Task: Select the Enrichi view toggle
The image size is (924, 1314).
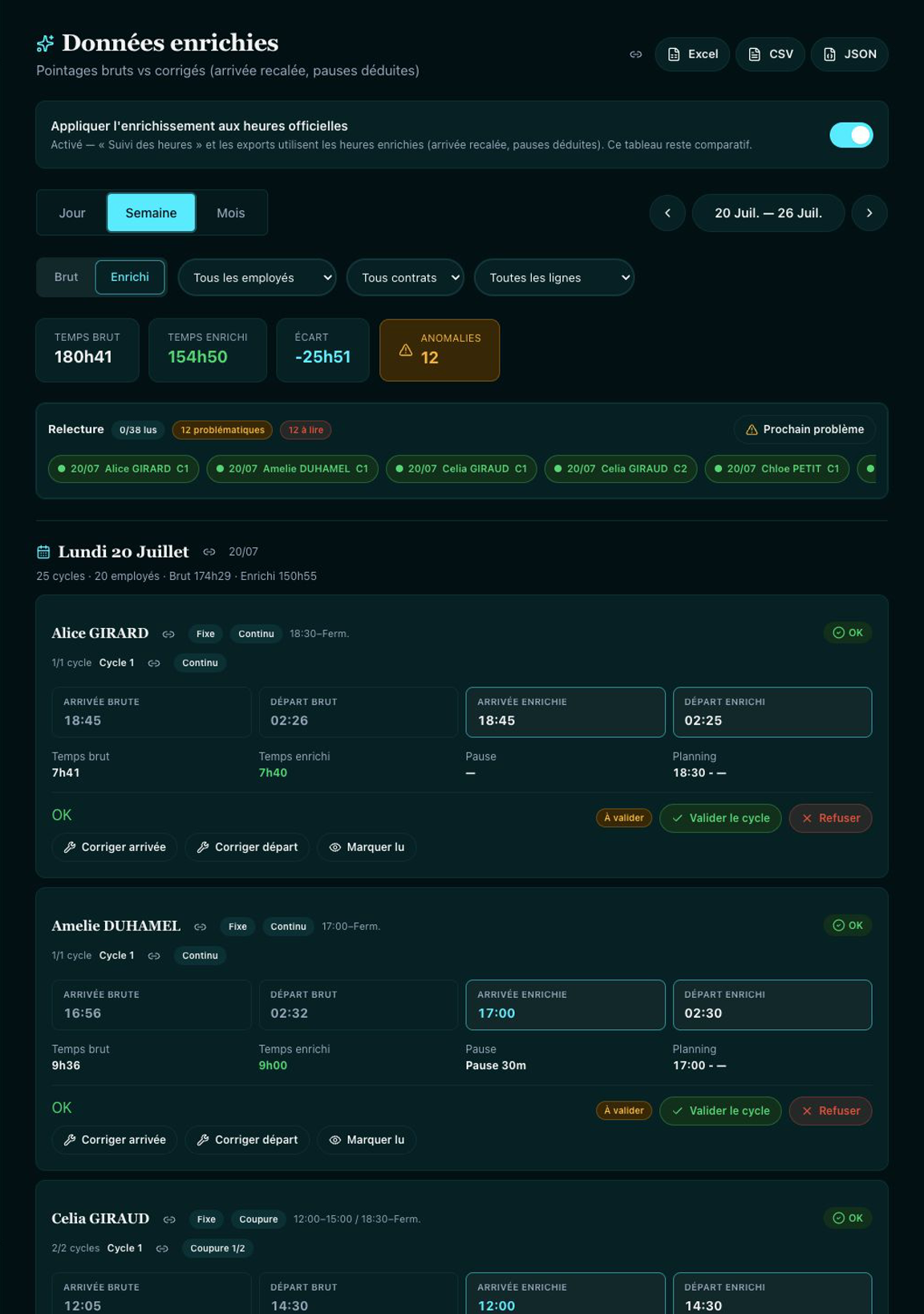Action: 130,277
